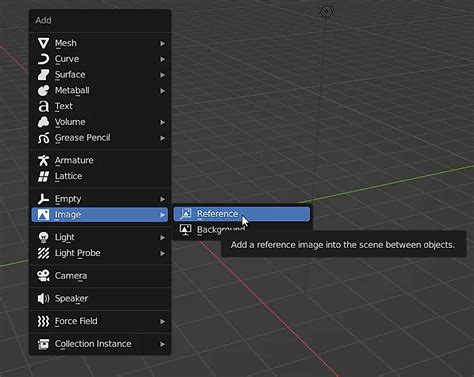This screenshot has height=377, width=474.
Task: Select the light object in viewport
Action: [x=326, y=11]
